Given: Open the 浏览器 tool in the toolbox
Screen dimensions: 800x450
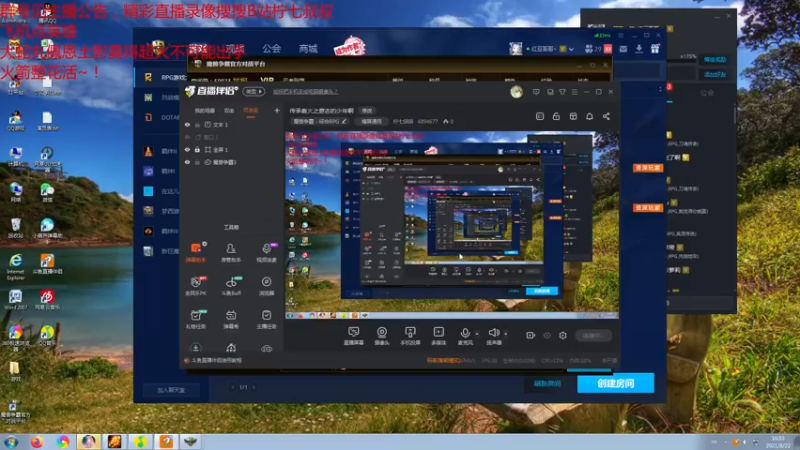Looking at the screenshot, I should coord(266,286).
